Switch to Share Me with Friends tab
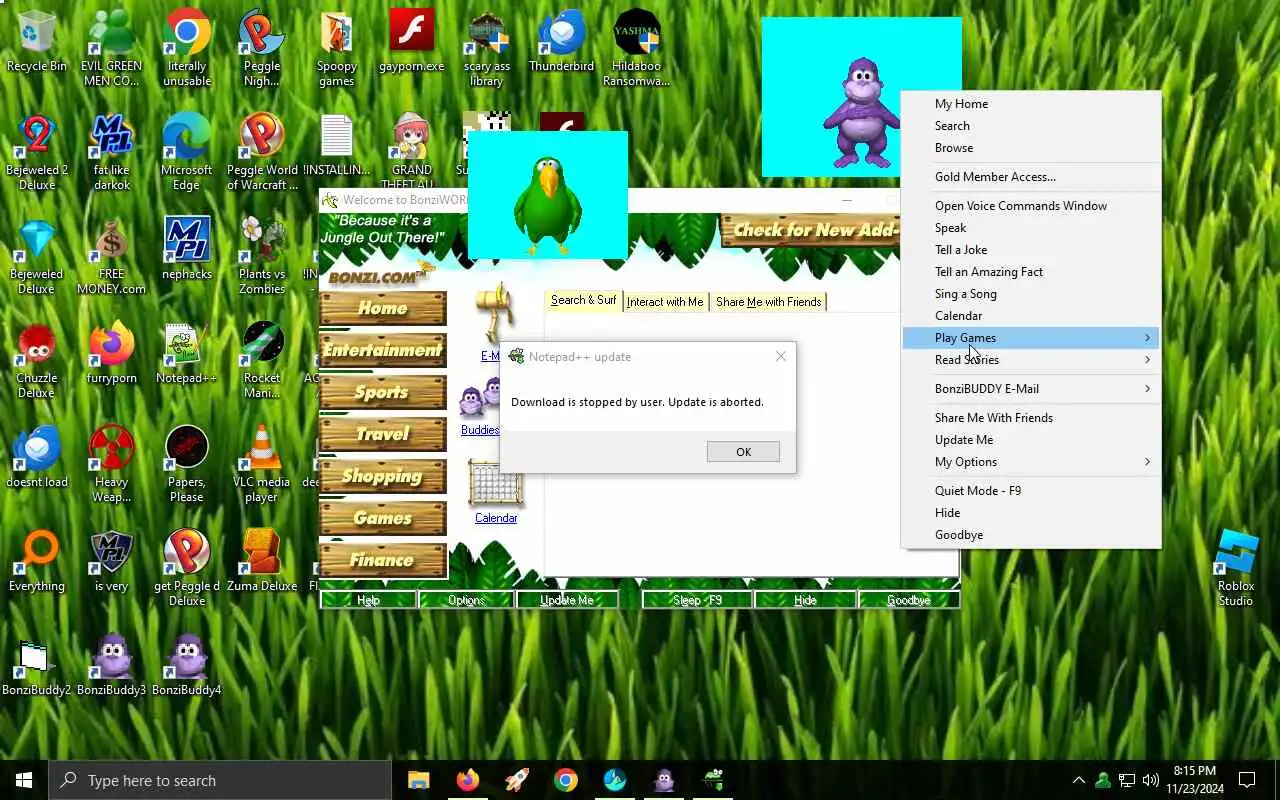Viewport: 1280px width, 800px height. coord(768,302)
